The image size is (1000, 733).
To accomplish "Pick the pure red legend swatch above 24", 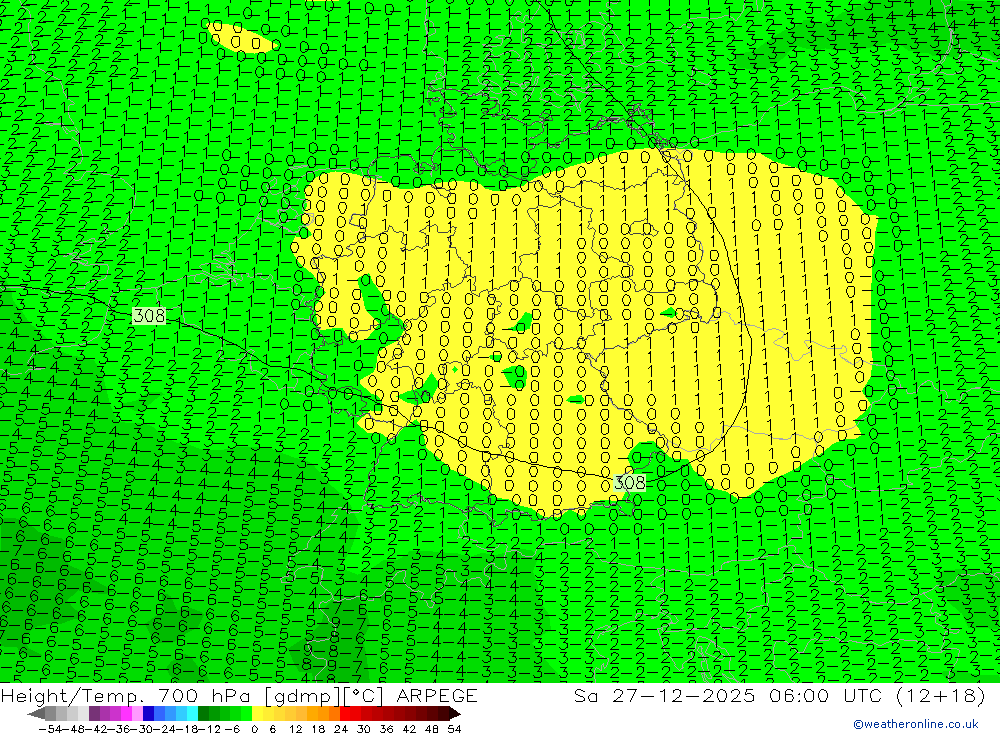I will tap(345, 714).
